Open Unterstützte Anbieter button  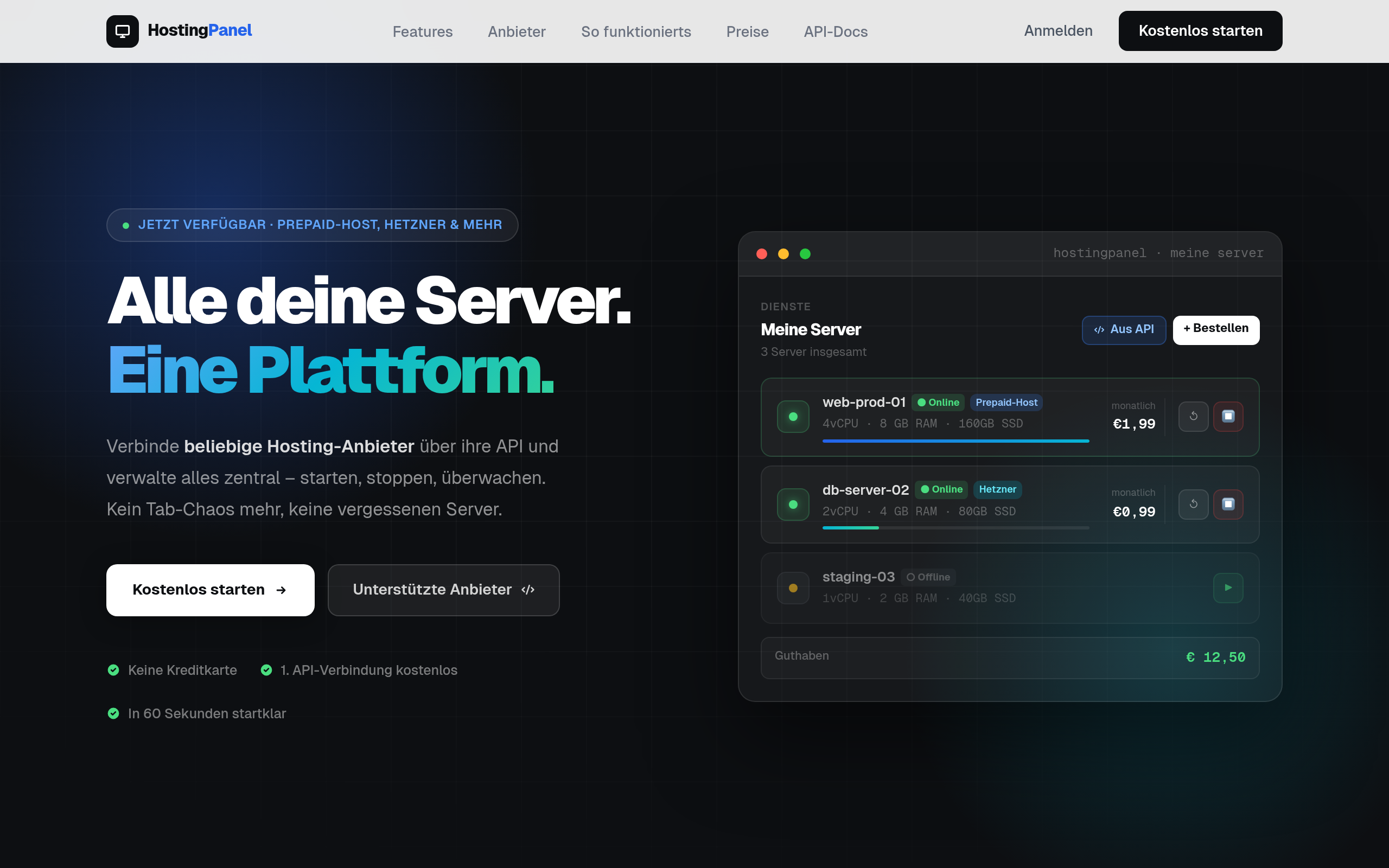(x=444, y=590)
